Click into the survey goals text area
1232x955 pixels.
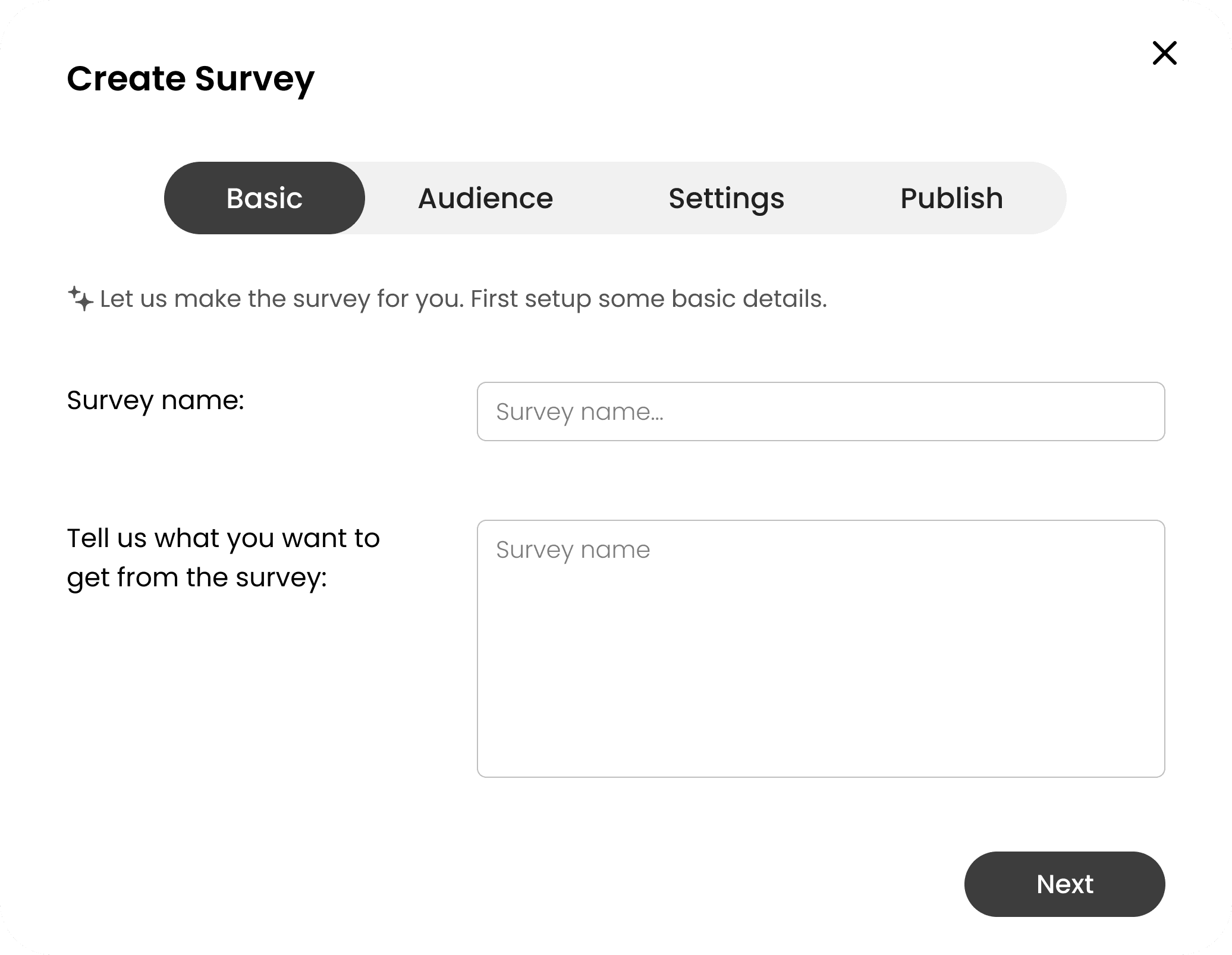821,648
